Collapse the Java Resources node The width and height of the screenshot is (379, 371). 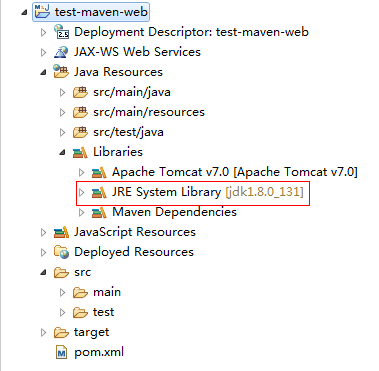(43, 73)
